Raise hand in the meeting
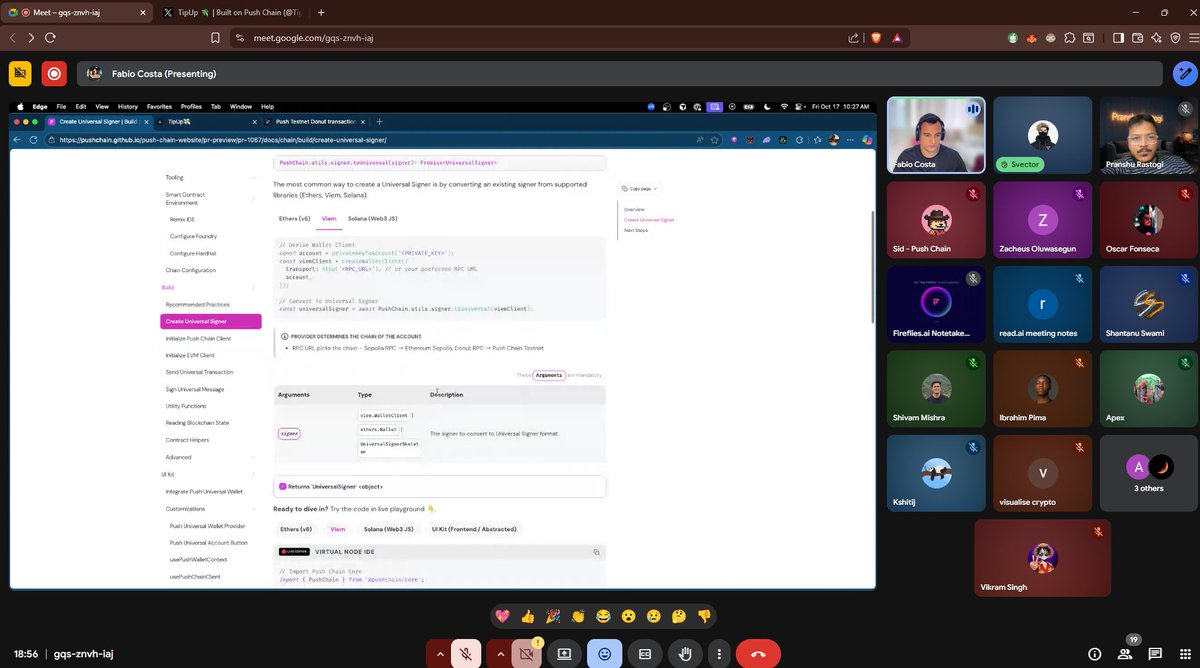Viewport: 1200px width, 668px height. (x=686, y=654)
